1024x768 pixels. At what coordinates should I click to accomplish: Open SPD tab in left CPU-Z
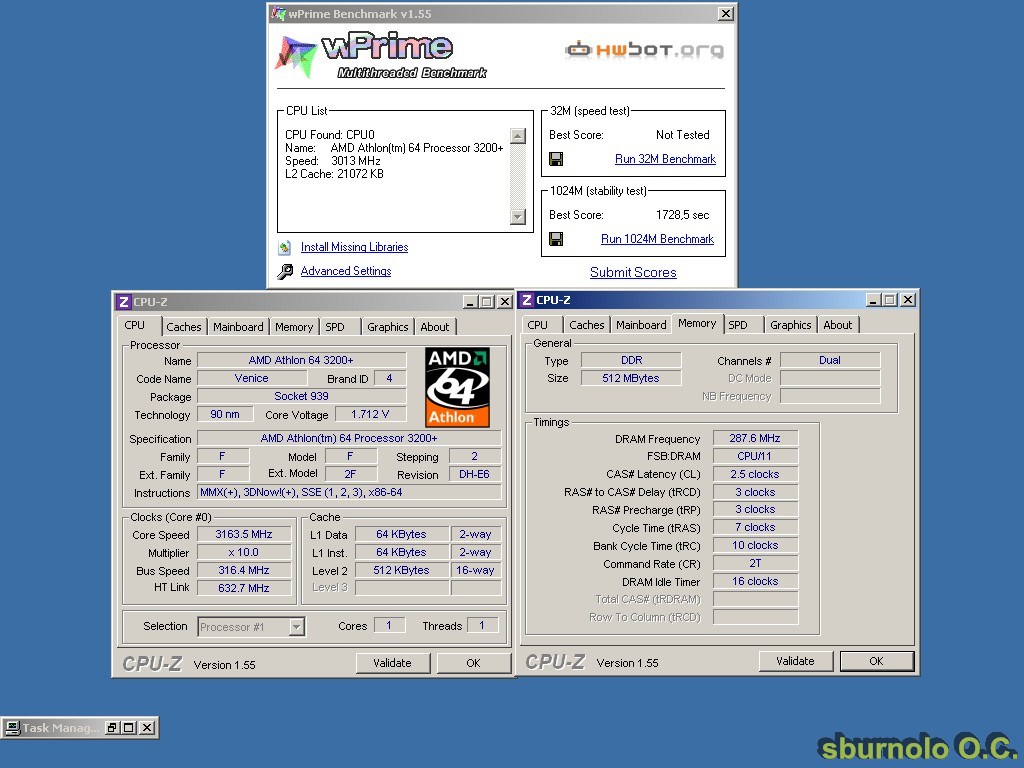click(x=335, y=327)
